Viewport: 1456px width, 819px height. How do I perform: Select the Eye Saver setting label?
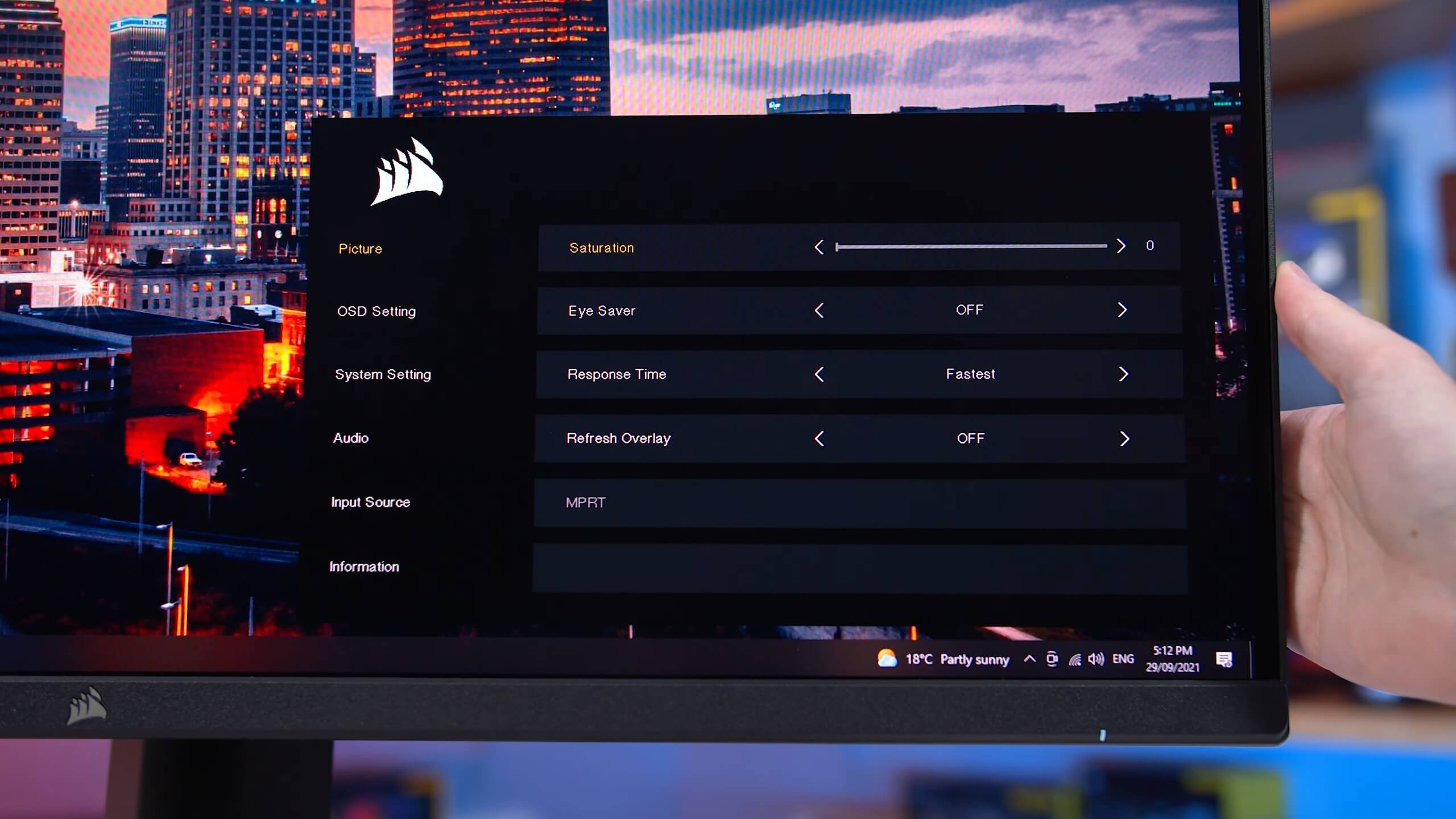point(602,311)
